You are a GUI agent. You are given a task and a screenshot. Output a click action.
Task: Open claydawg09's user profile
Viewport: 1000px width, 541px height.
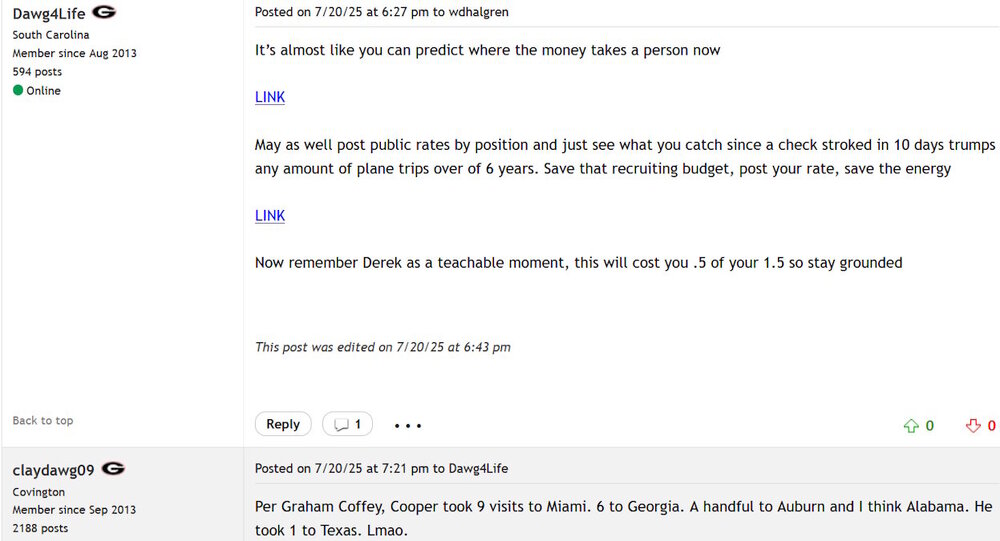pyautogui.click(x=53, y=470)
